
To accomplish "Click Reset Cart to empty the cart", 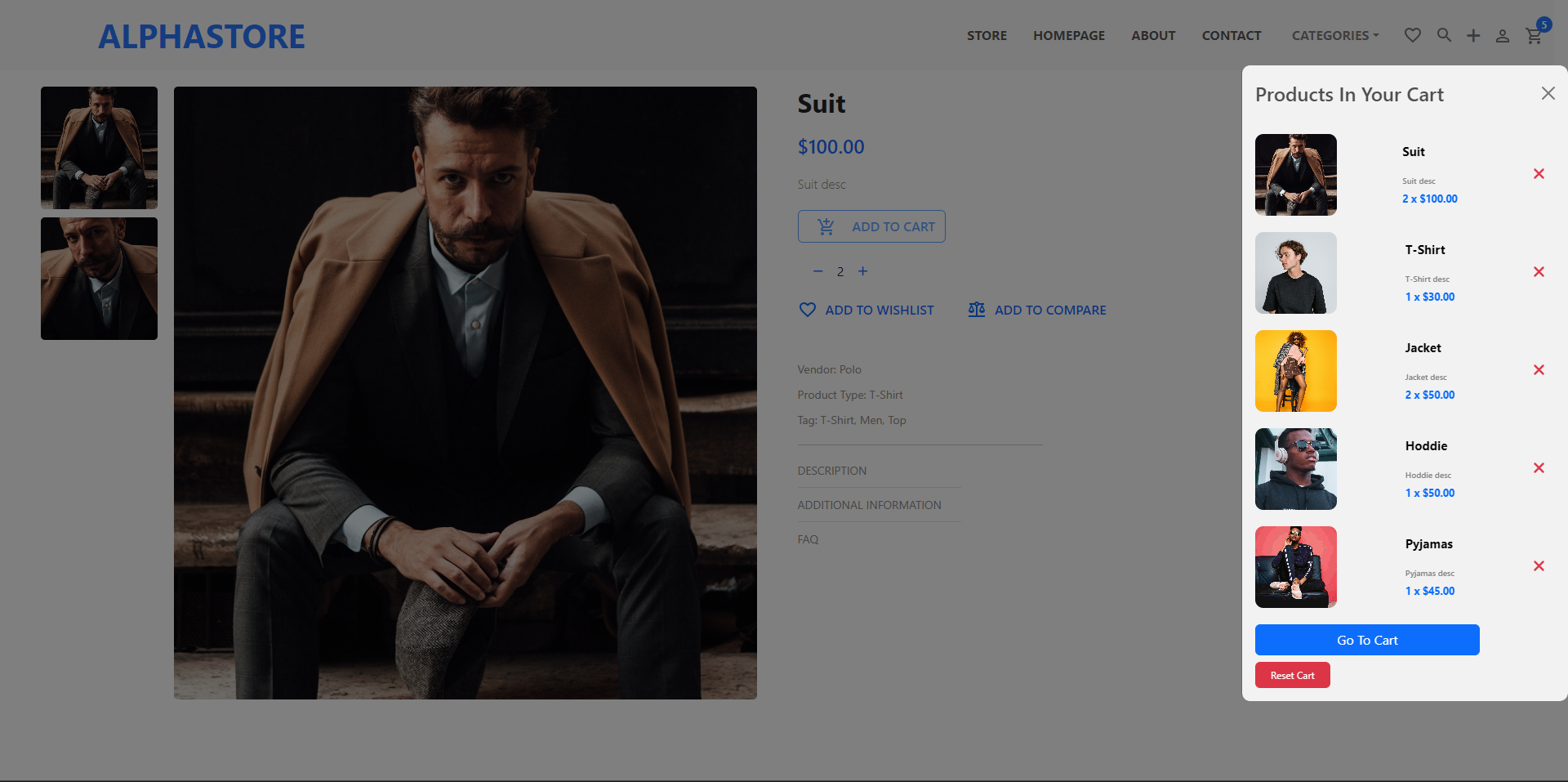I will pyautogui.click(x=1292, y=675).
